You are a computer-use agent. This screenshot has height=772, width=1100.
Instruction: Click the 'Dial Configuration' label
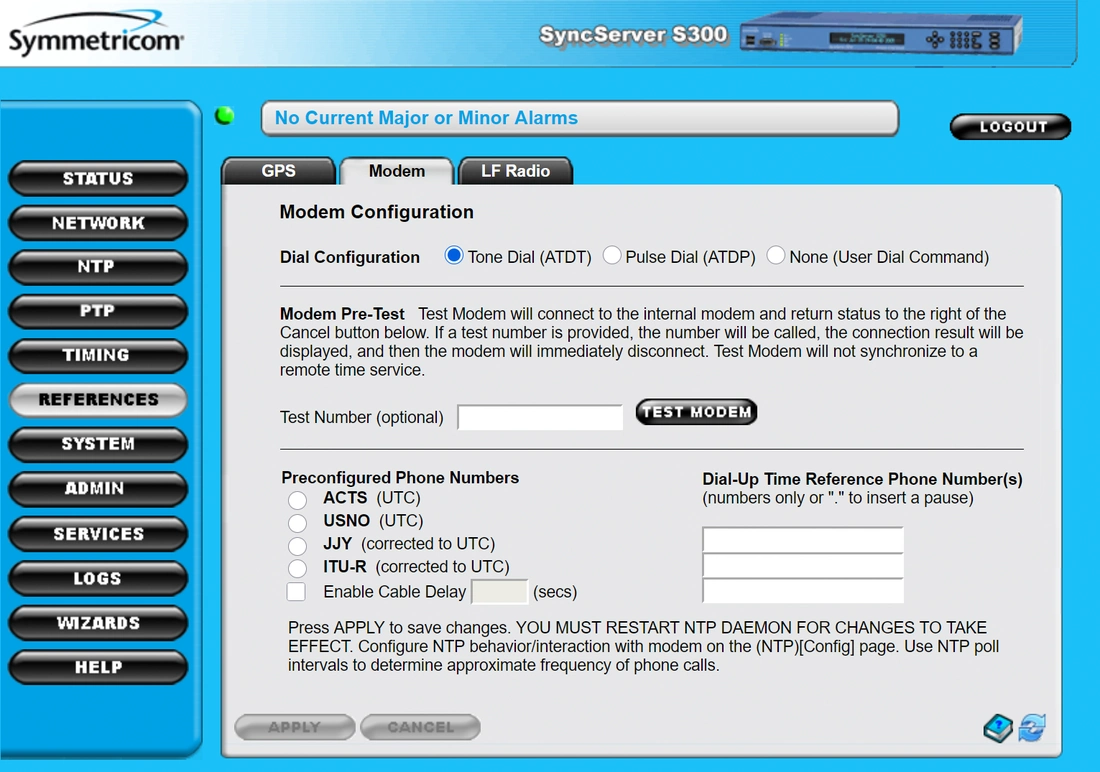click(349, 257)
